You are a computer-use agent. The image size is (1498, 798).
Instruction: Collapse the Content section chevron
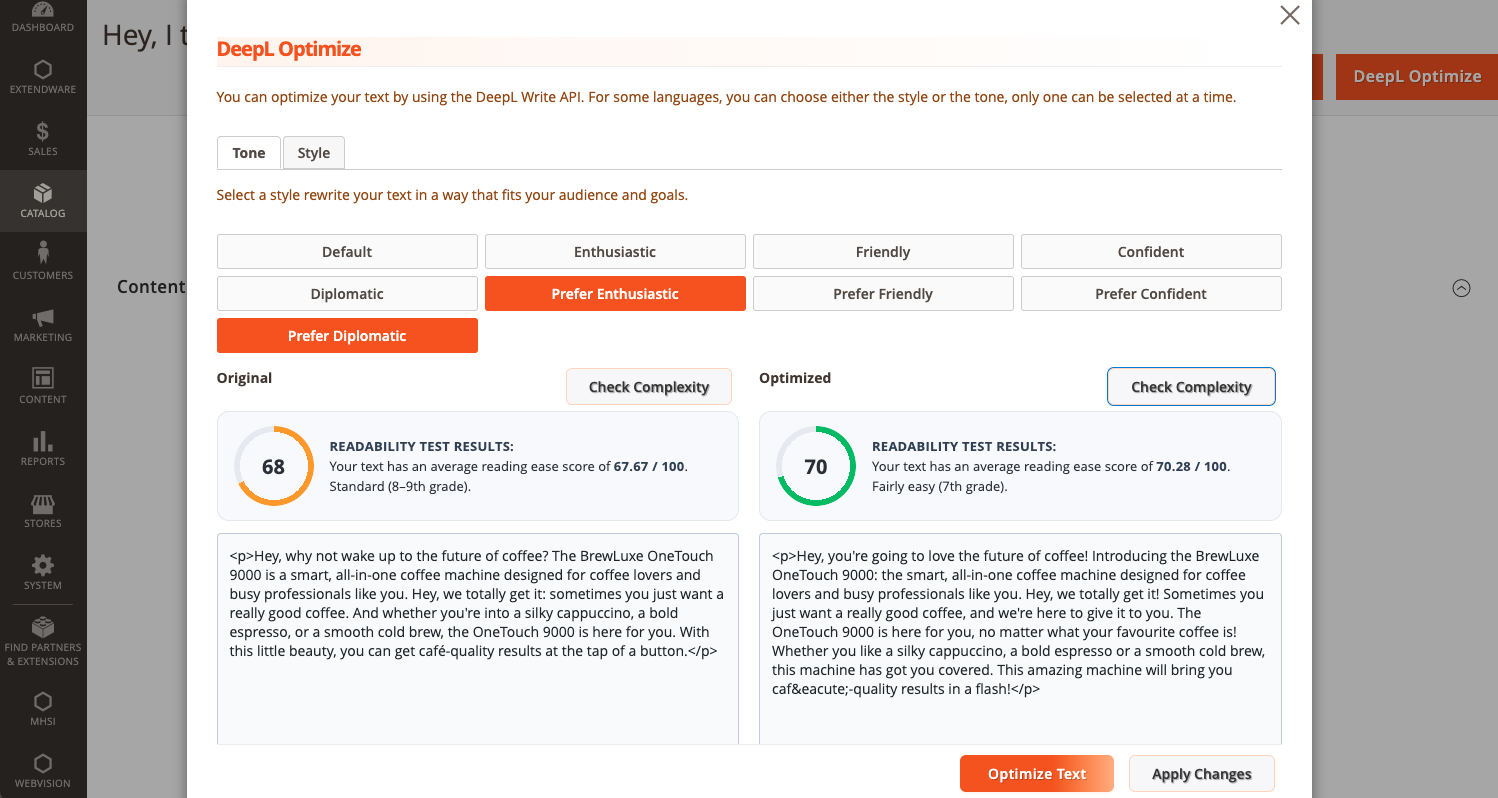(1461, 288)
